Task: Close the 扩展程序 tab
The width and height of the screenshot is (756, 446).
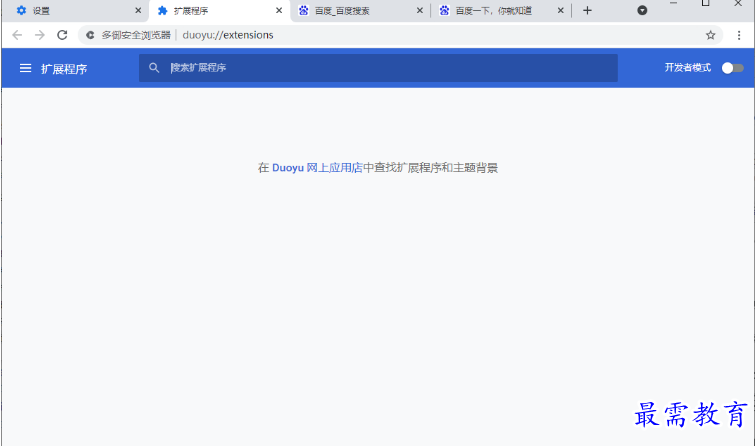Action: click(279, 11)
